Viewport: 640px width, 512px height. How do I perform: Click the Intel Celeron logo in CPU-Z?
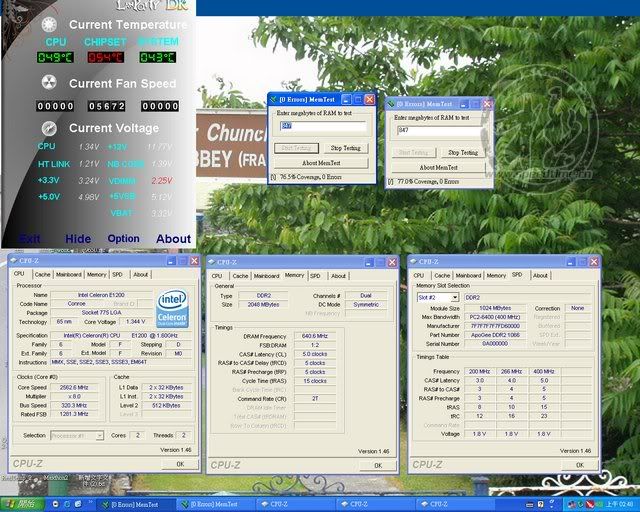172,308
